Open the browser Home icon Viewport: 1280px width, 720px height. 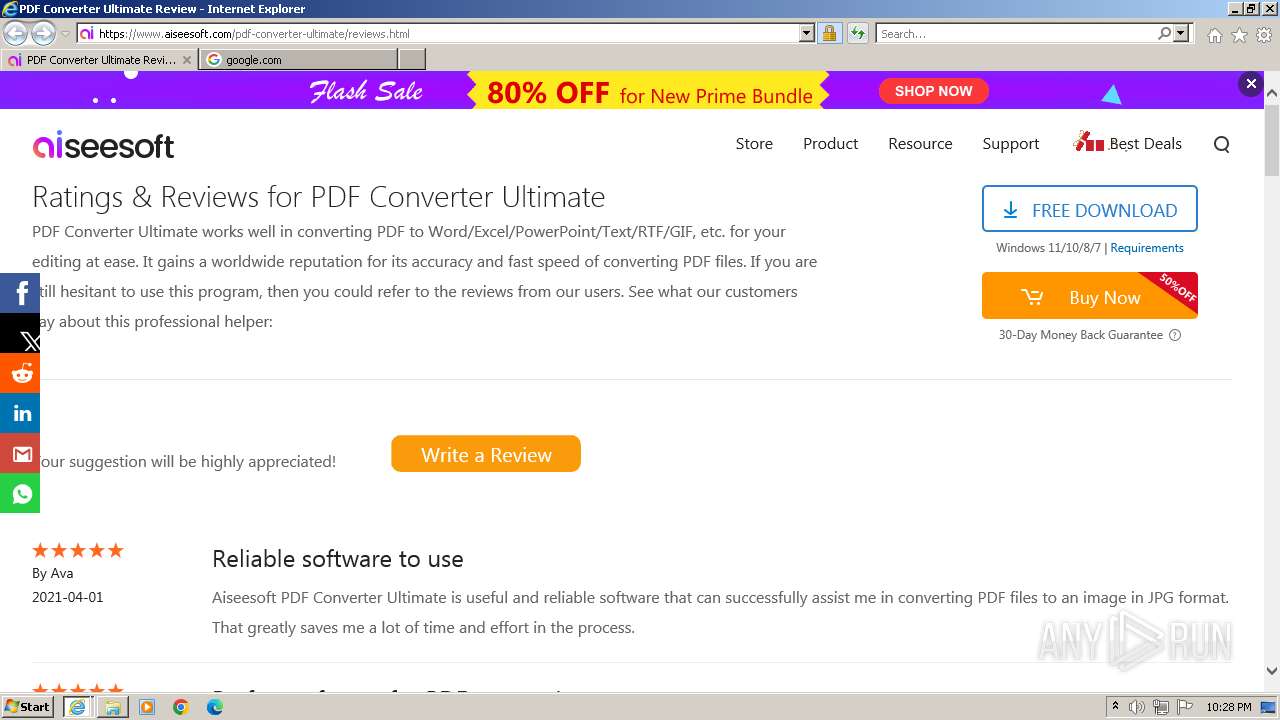(x=1214, y=34)
